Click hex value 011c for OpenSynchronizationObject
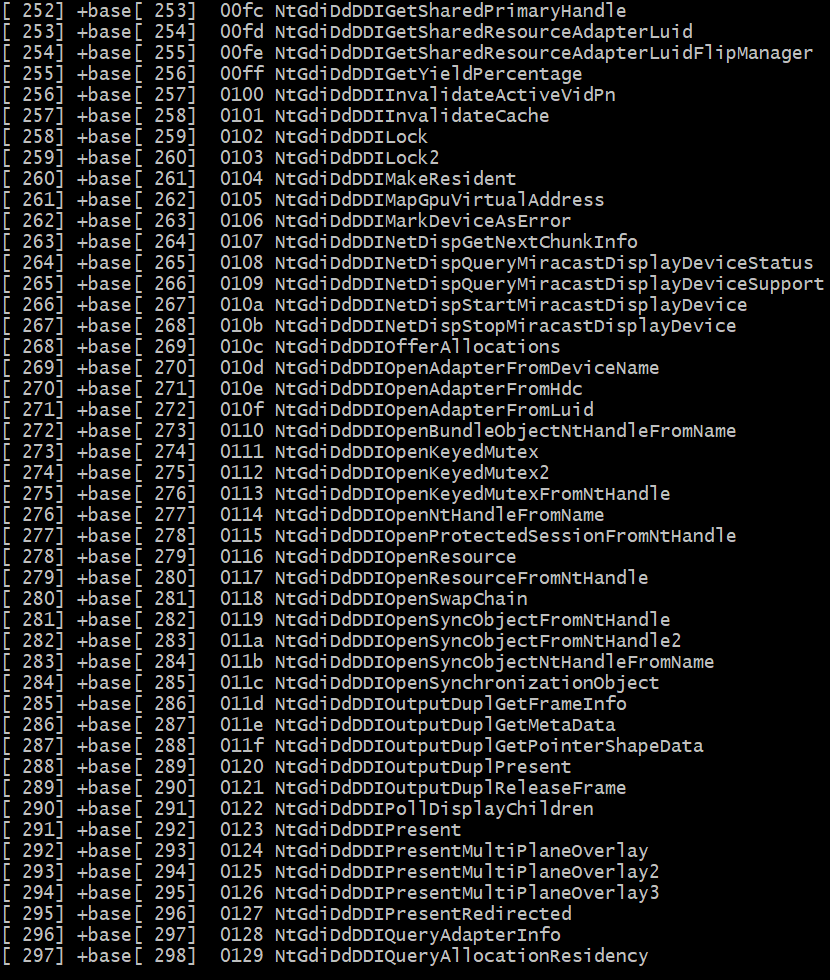Viewport: 830px width, 980px height. coord(241,683)
